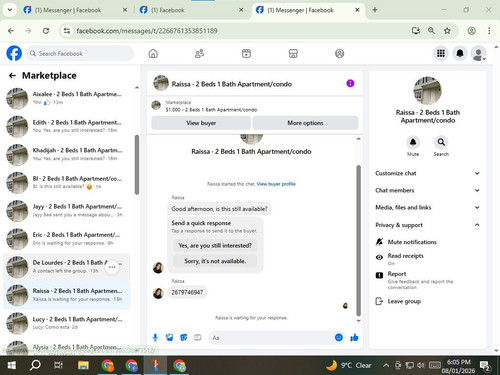Choose a GIF from the composer
Viewport: 500px width, 375px height.
click(198, 338)
